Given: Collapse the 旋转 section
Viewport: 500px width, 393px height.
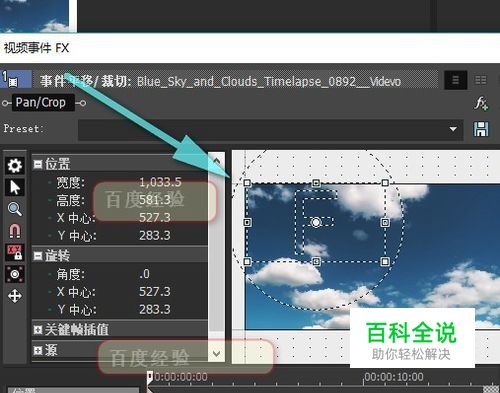Looking at the screenshot, I should [x=38, y=256].
